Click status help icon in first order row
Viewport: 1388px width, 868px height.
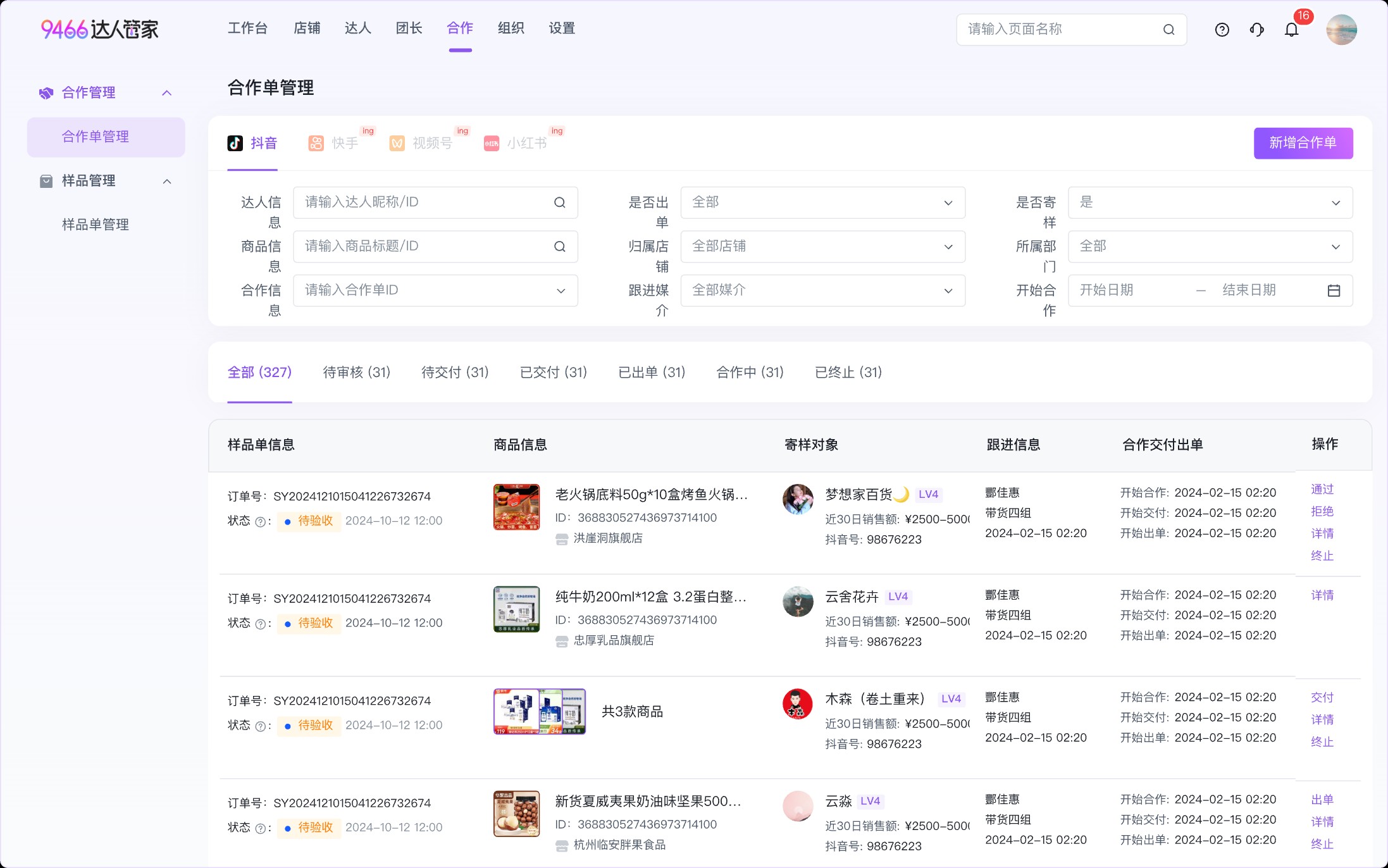pyautogui.click(x=260, y=522)
